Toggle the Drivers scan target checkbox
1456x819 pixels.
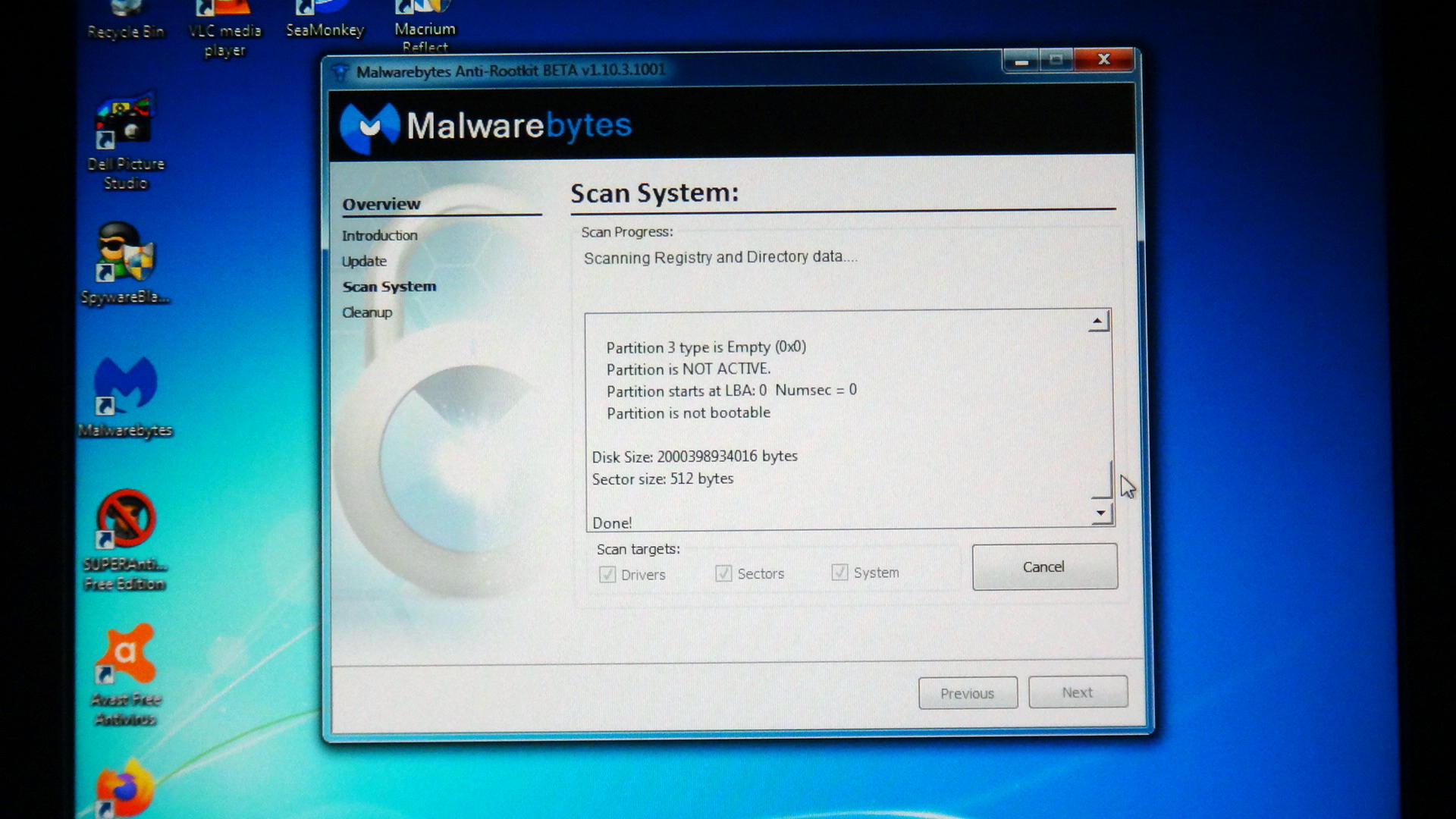click(x=607, y=574)
